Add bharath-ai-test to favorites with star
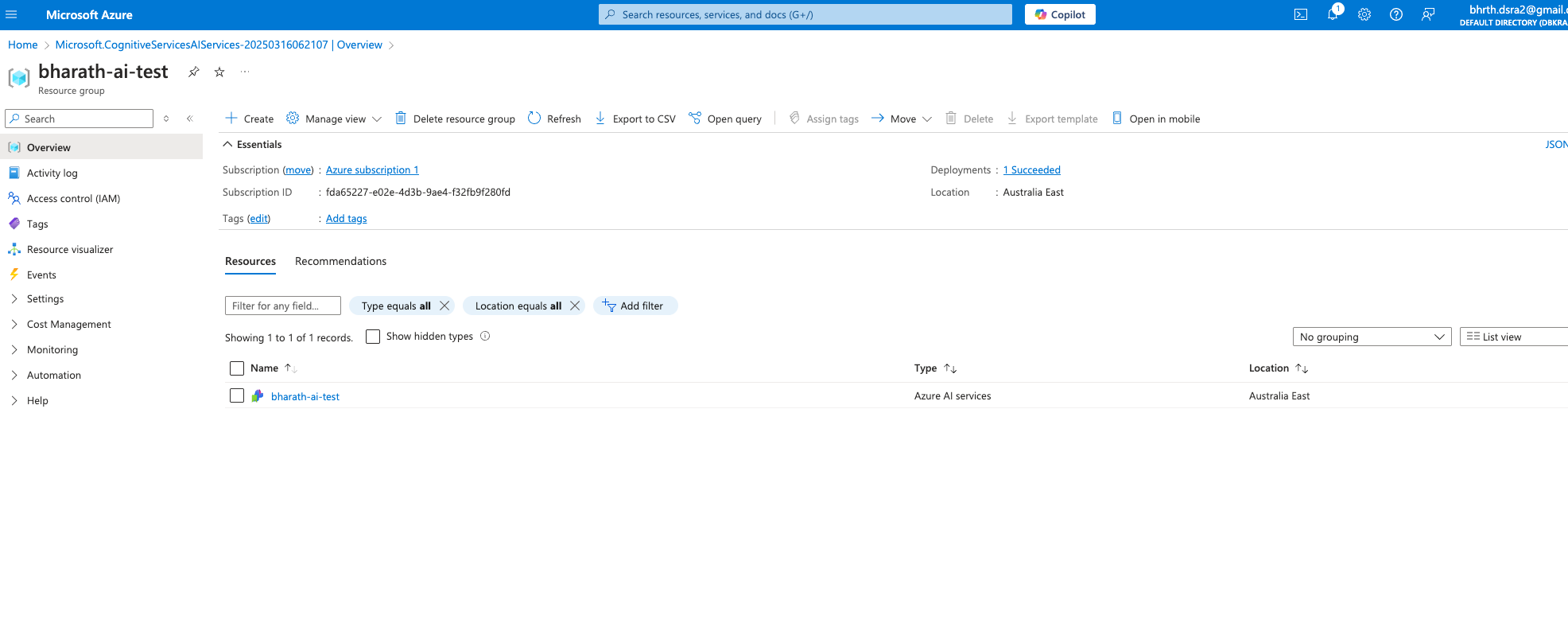The height and width of the screenshot is (627, 1568). pyautogui.click(x=219, y=72)
